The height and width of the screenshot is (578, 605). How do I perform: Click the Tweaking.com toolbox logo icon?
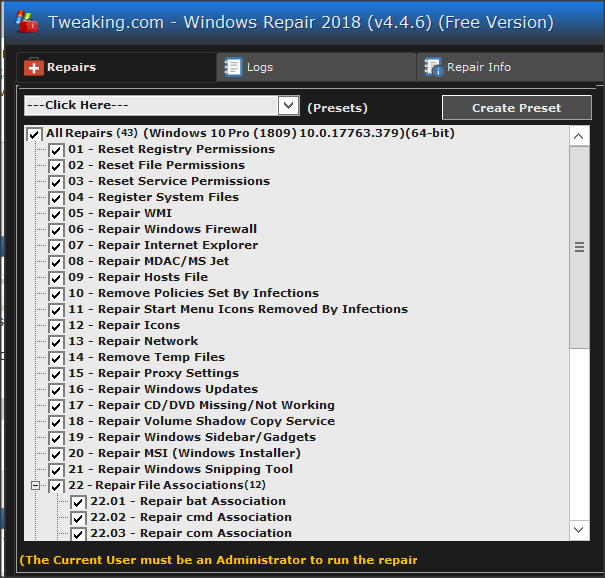coord(27,22)
